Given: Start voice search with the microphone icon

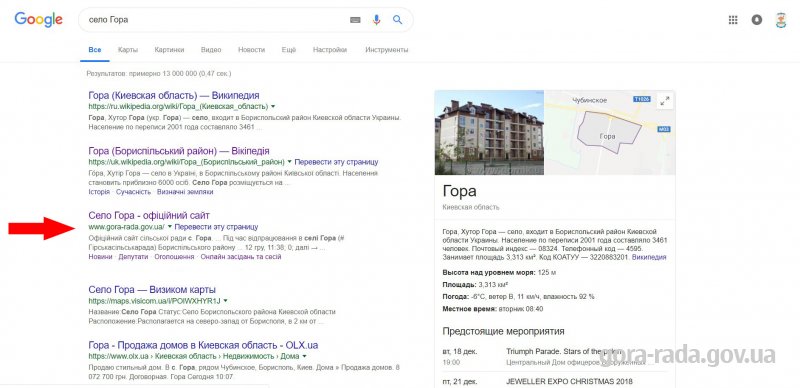Looking at the screenshot, I should (x=377, y=20).
